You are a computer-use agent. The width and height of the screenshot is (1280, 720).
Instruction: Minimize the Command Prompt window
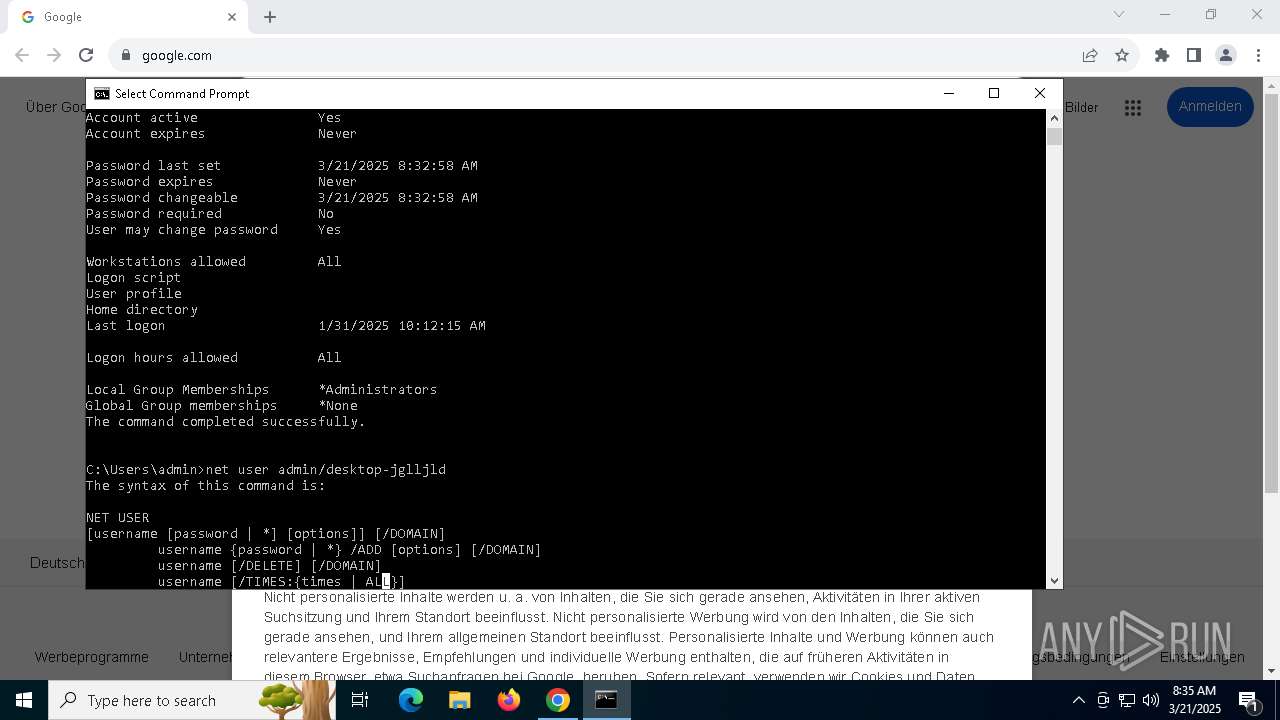coord(949,93)
